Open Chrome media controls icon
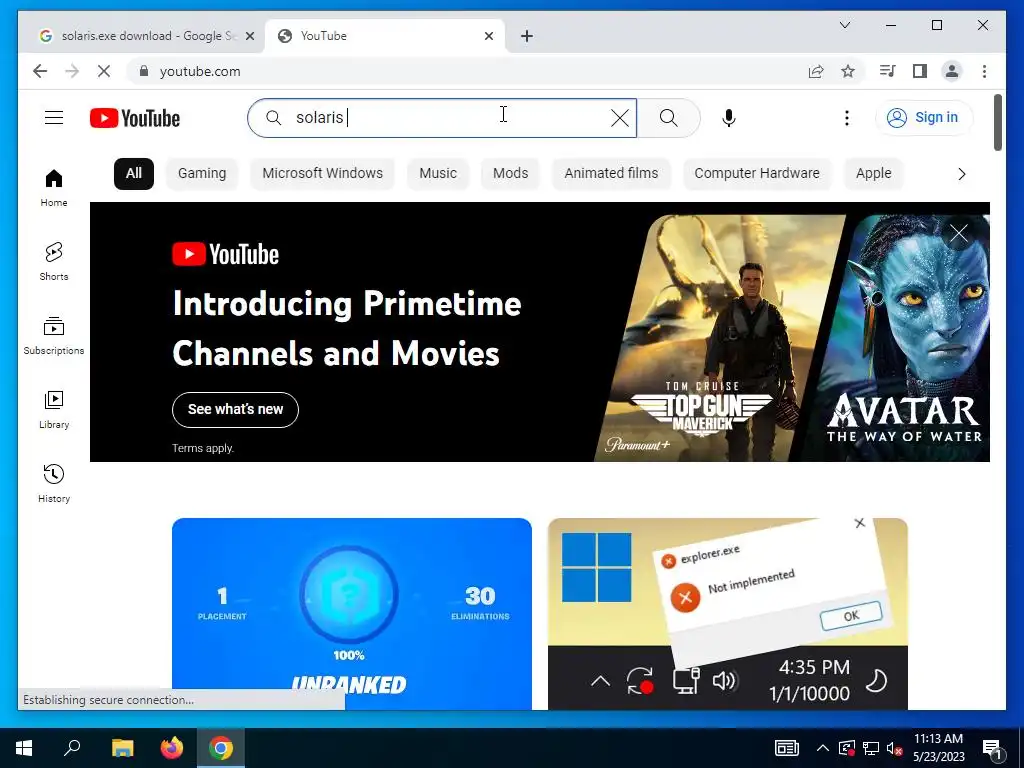Viewport: 1024px width, 768px height. pyautogui.click(x=887, y=71)
